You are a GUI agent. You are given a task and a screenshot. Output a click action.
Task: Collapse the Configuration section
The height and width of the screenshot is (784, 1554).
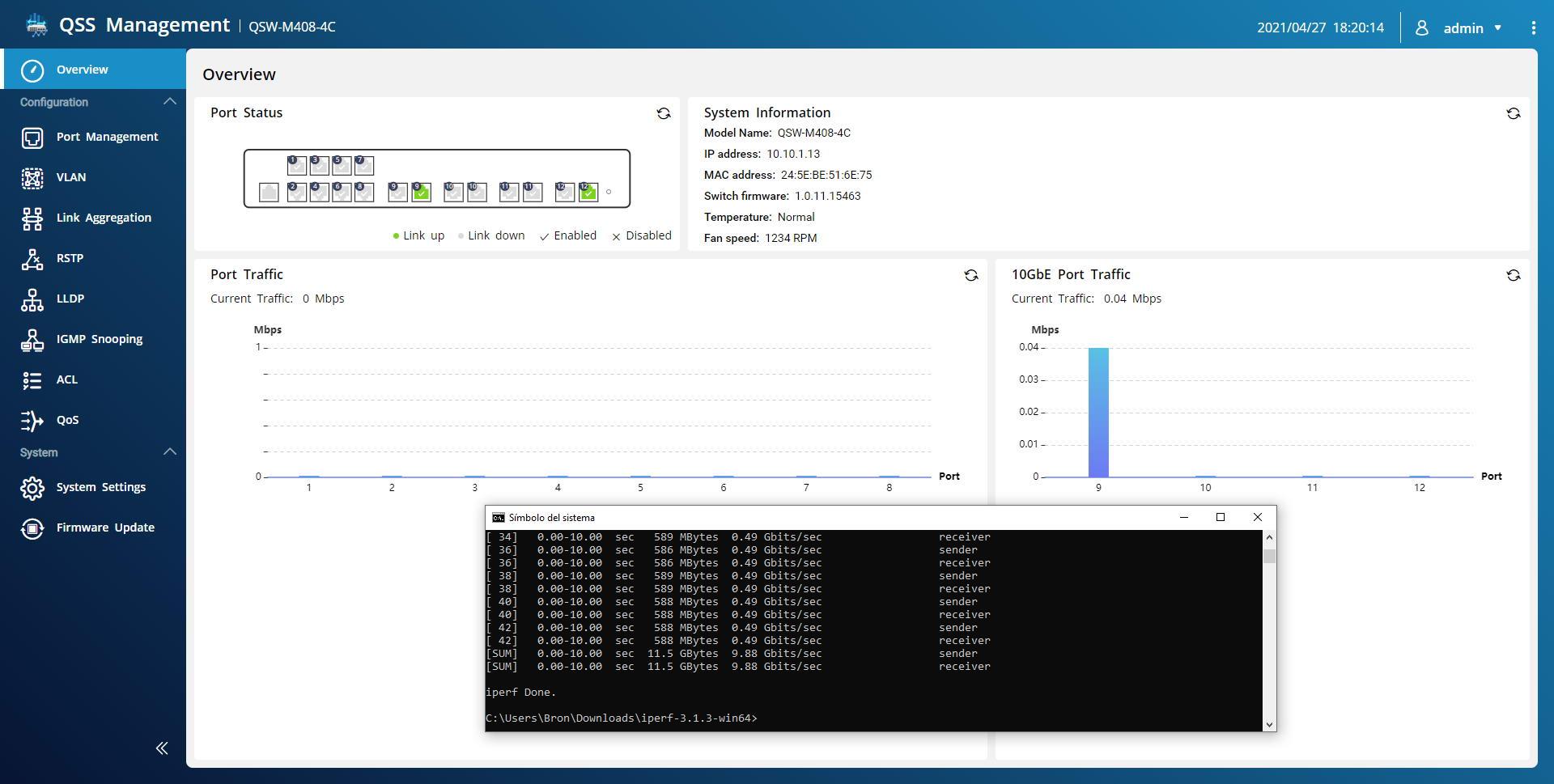click(x=169, y=102)
